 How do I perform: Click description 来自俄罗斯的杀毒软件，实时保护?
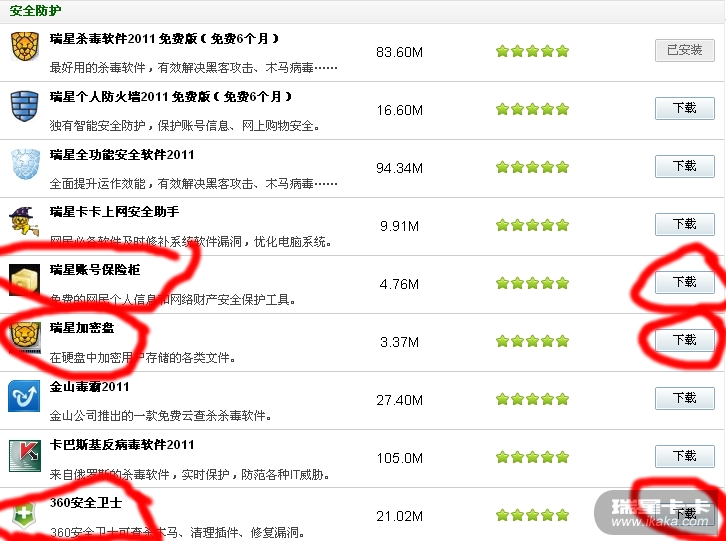(x=190, y=474)
